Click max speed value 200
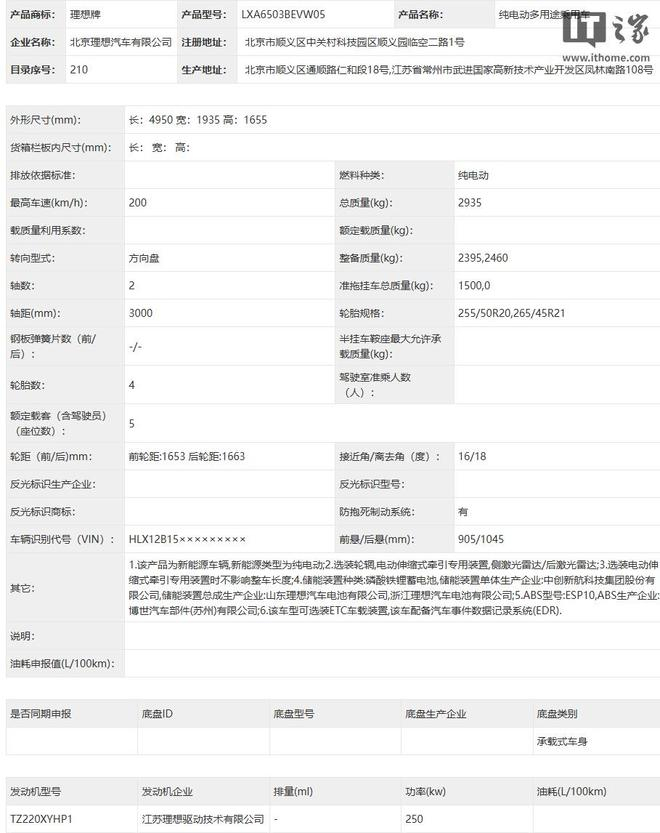Screen dimensions: 660x833 coord(138,203)
